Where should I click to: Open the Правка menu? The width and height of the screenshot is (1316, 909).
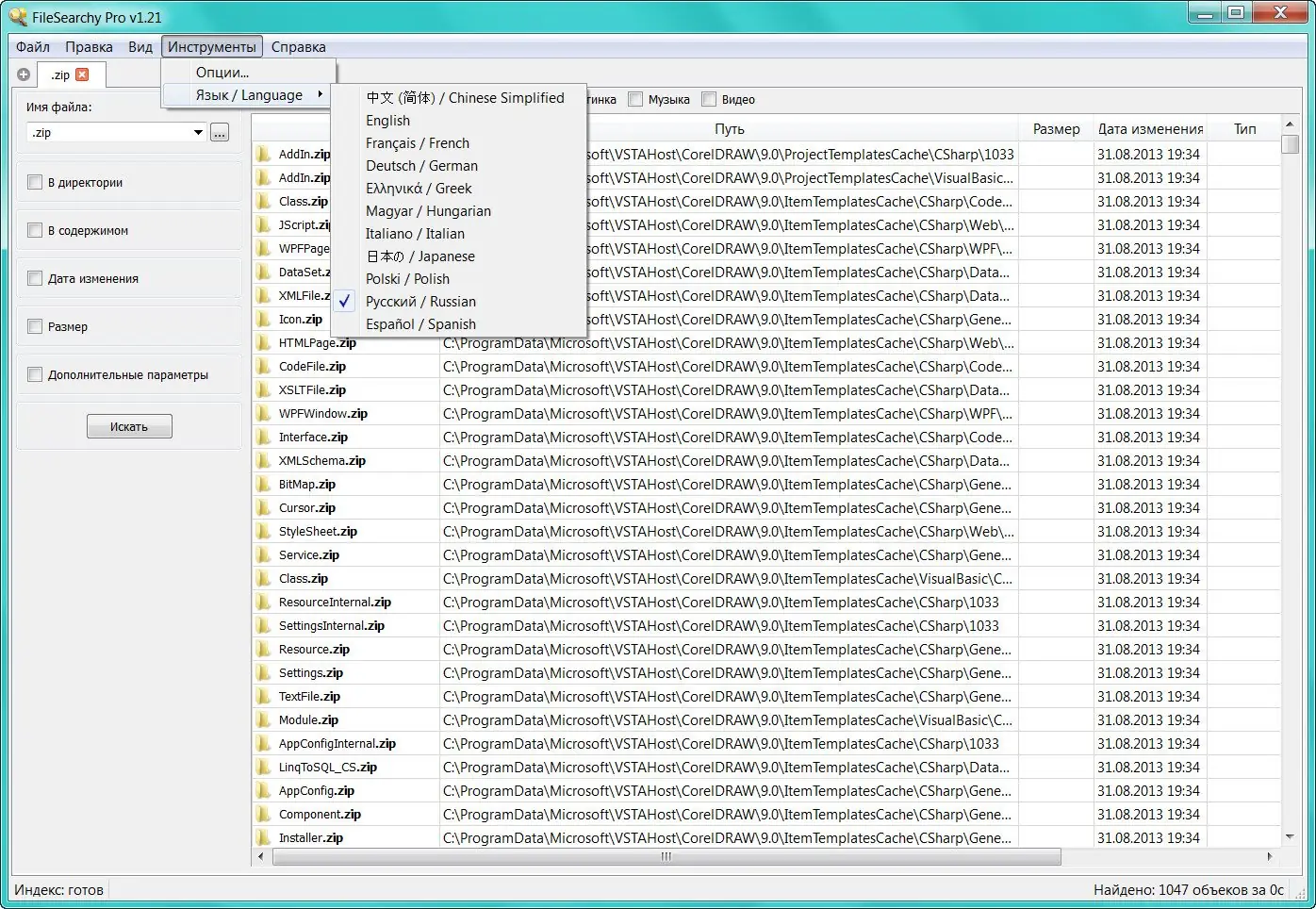tap(89, 47)
